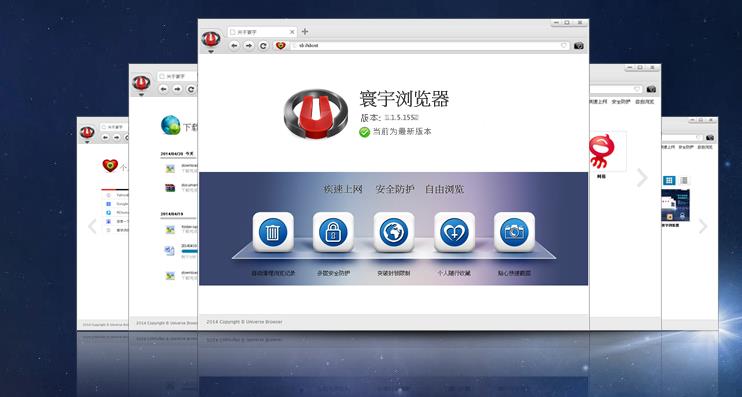Screen dimensions: 742x397
Task: Go back in the downloads window
Action: click(x=164, y=89)
